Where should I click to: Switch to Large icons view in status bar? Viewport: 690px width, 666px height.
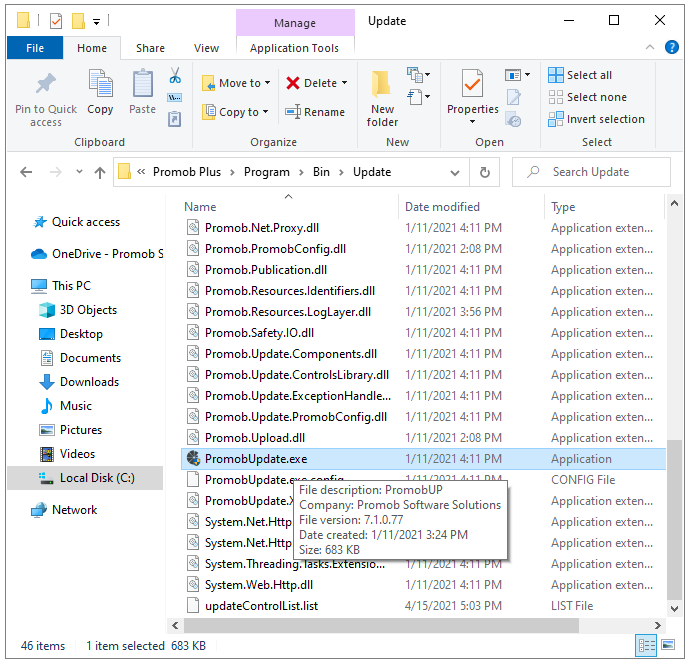point(668,645)
